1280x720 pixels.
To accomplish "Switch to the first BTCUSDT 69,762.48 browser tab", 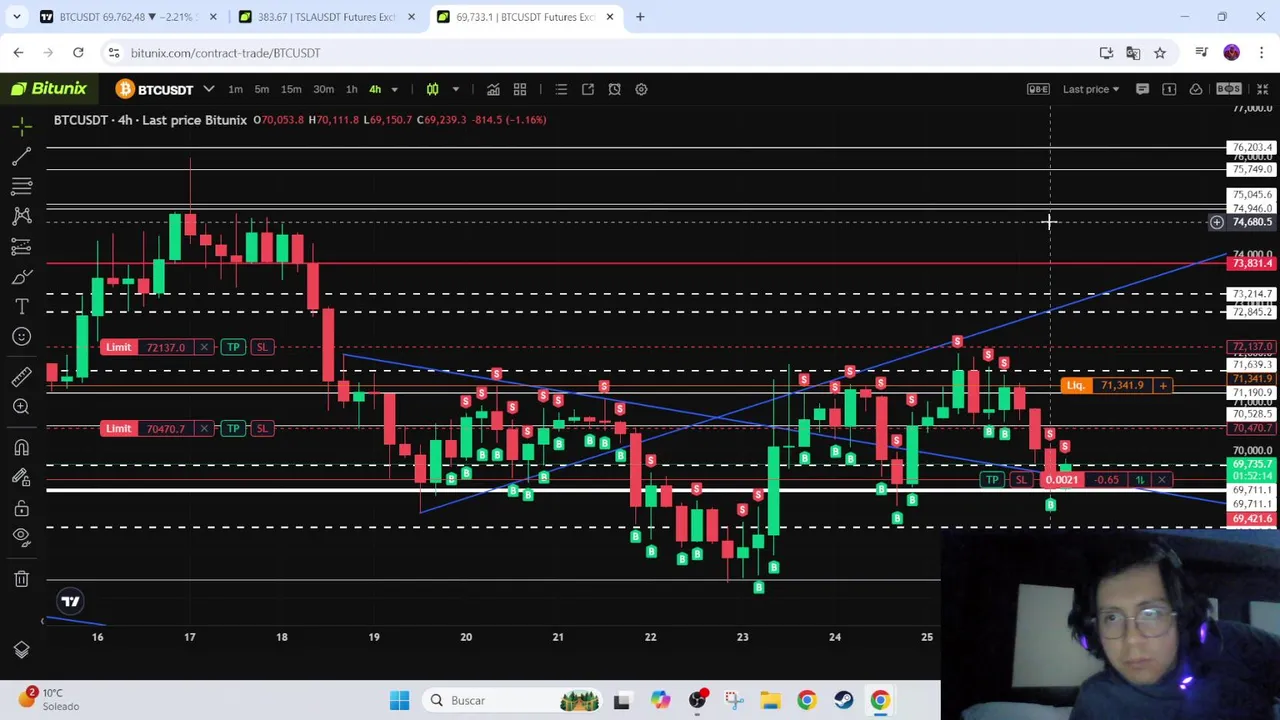I will pyautogui.click(x=128, y=16).
